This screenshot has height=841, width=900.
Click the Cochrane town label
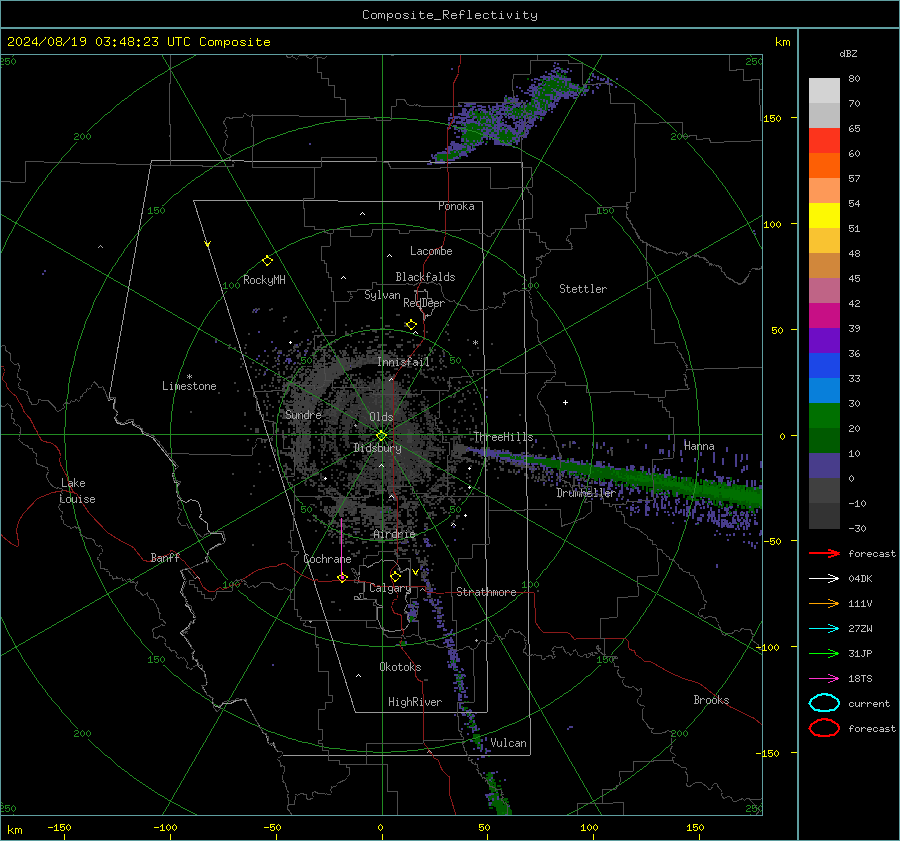click(327, 559)
